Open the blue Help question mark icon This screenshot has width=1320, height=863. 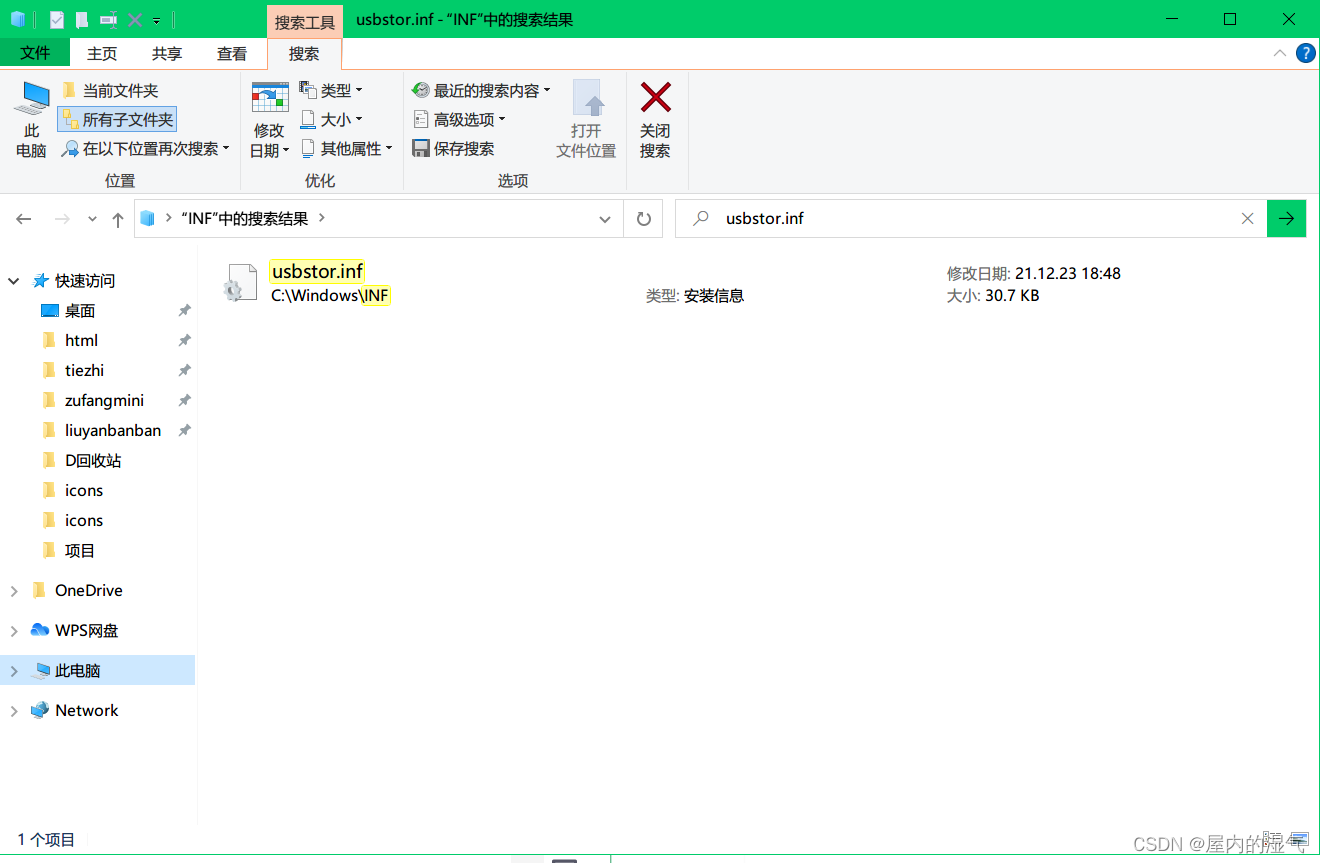click(1305, 53)
